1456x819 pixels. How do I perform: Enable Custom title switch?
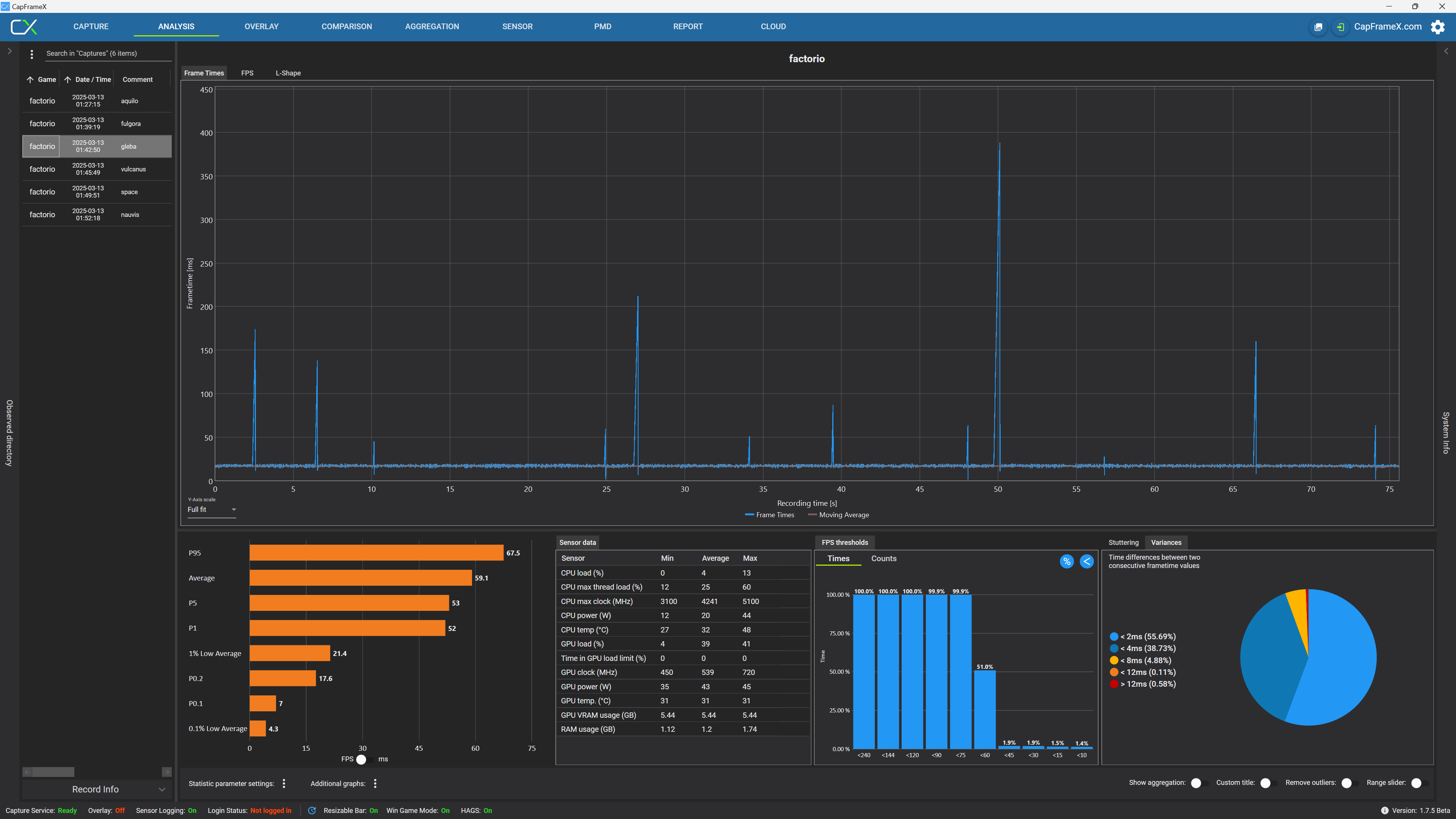pyautogui.click(x=1269, y=783)
